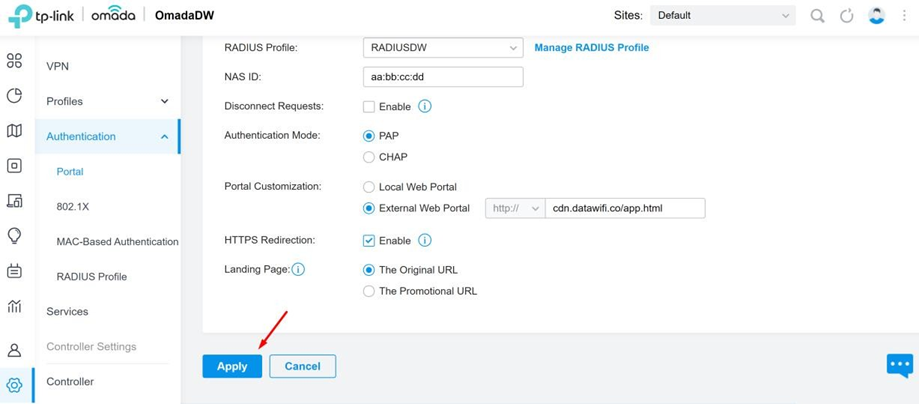Open MAC-Based Authentication menu item

117,242
